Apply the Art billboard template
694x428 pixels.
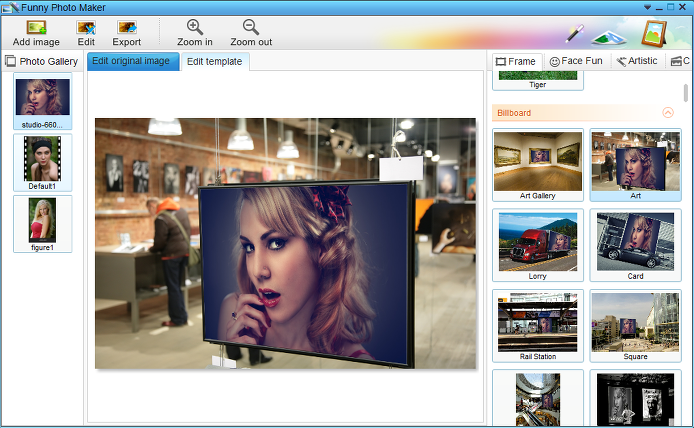click(636, 165)
